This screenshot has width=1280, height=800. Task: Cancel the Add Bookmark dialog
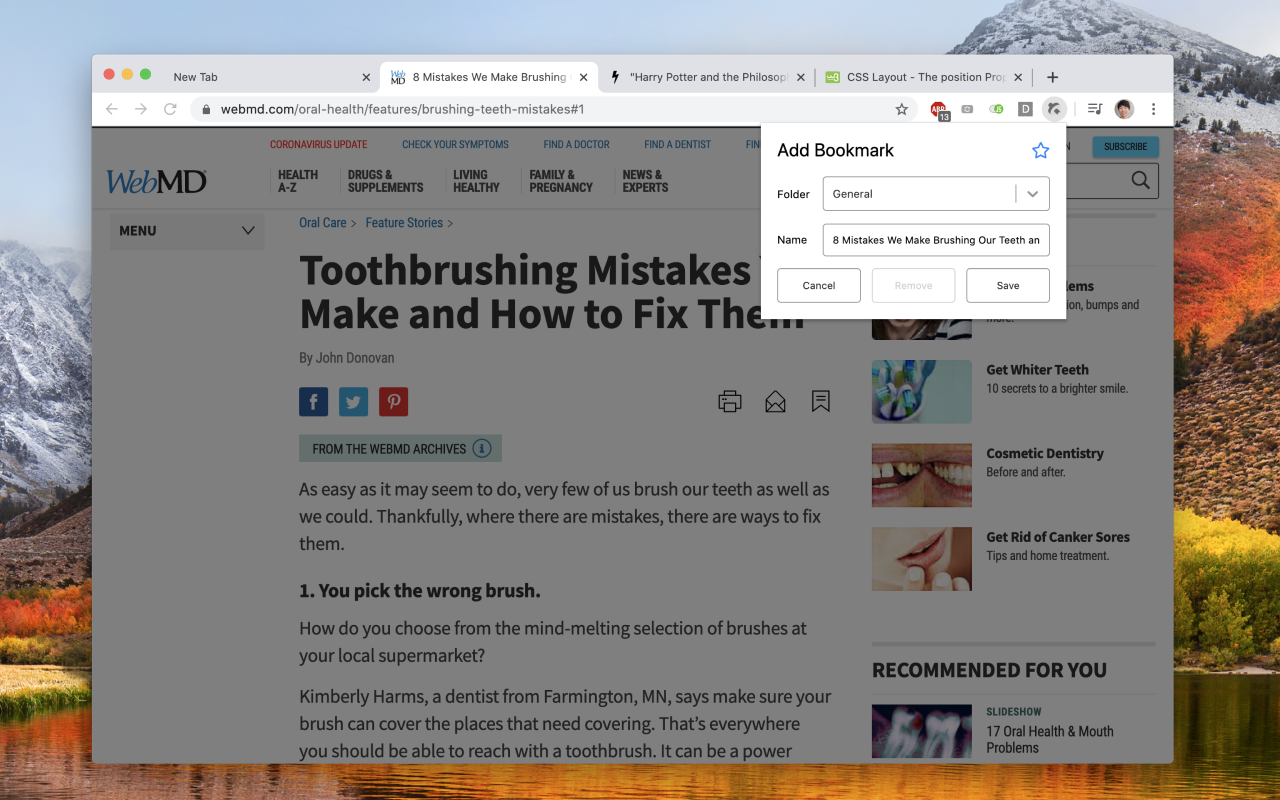818,285
